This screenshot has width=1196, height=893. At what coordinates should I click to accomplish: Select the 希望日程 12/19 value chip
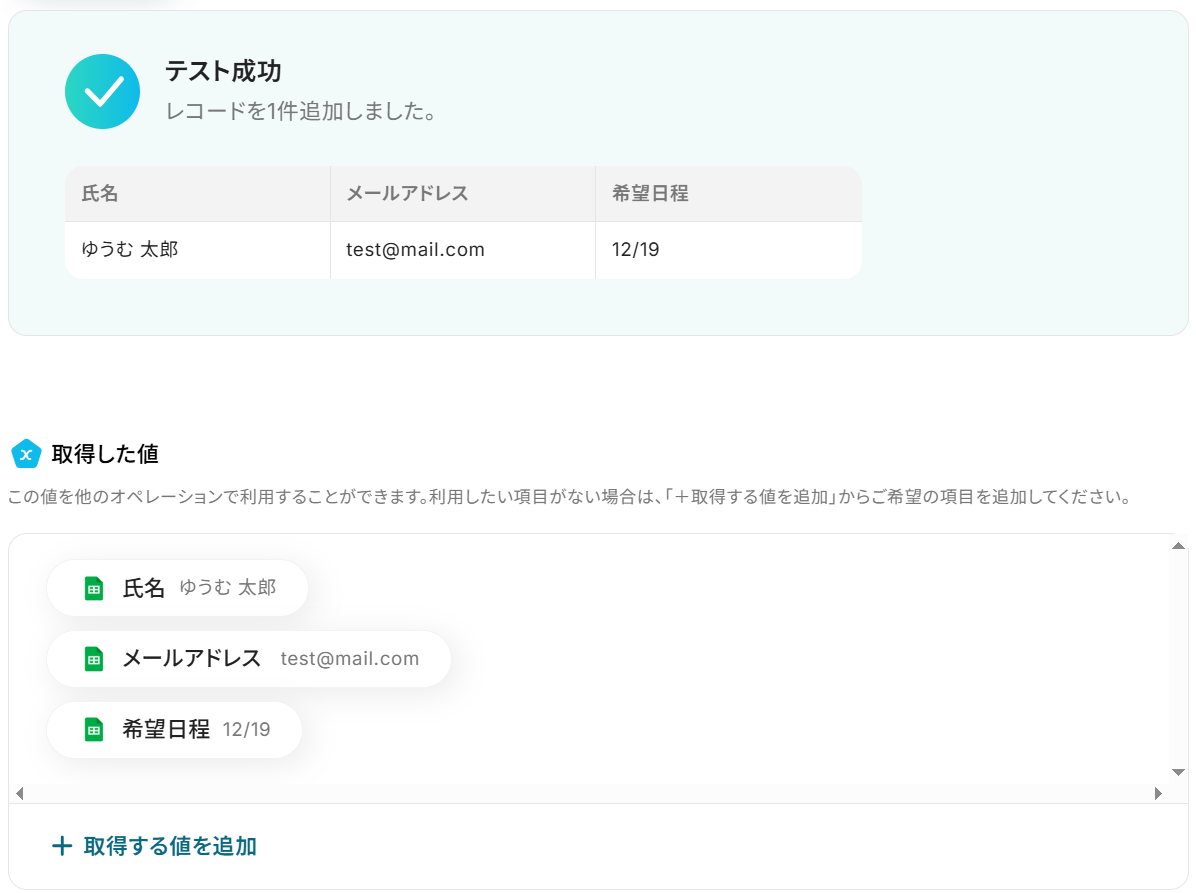click(175, 730)
